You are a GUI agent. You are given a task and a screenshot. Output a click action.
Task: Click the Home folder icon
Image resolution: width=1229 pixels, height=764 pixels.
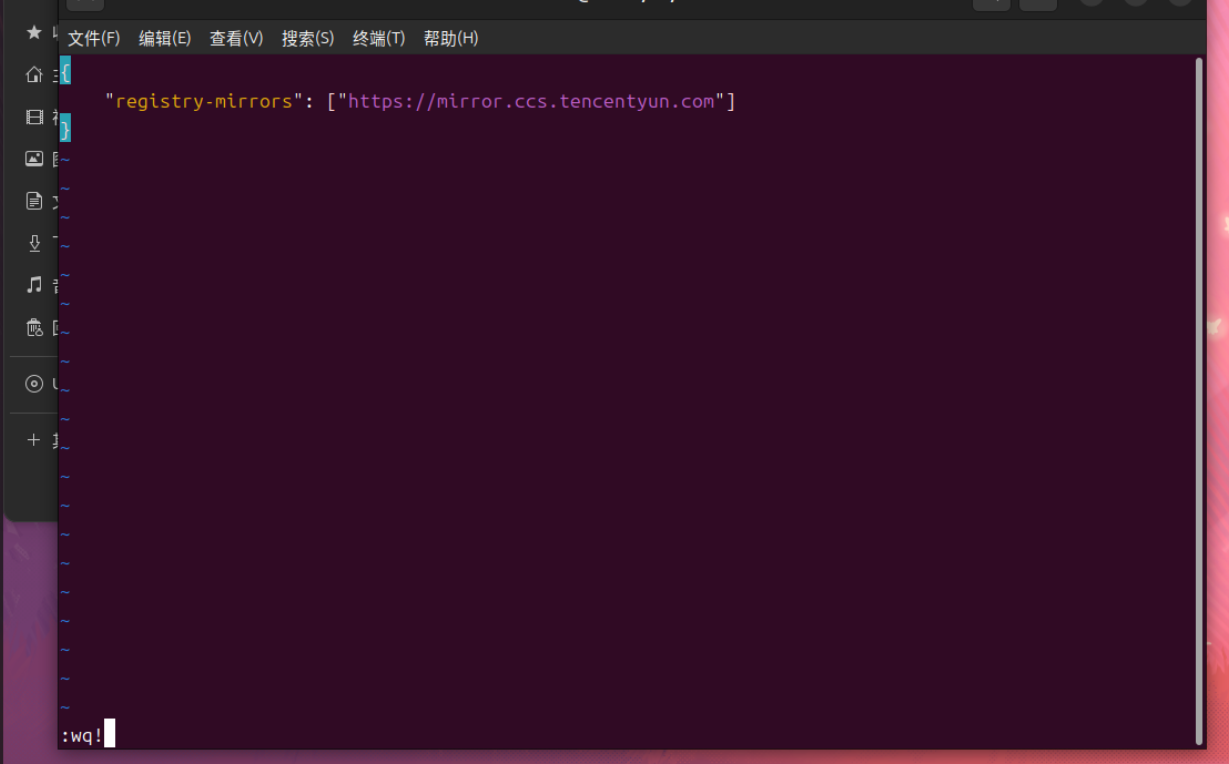(34, 75)
